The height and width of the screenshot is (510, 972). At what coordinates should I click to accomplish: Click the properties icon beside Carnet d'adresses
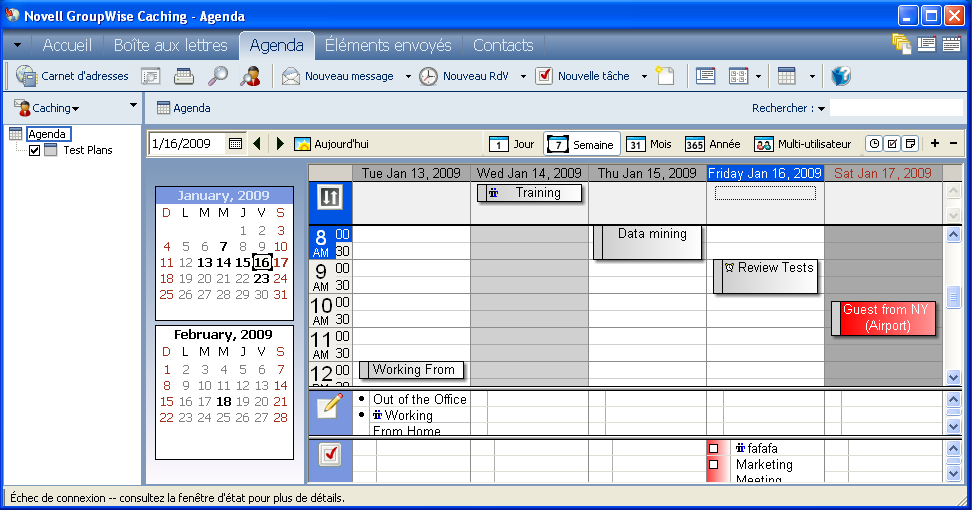pos(151,76)
